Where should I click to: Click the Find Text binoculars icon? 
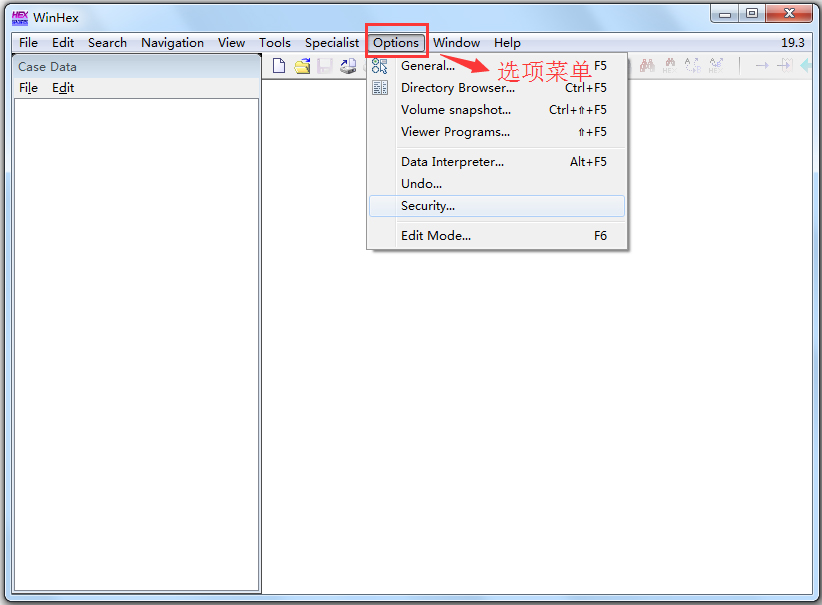647,66
